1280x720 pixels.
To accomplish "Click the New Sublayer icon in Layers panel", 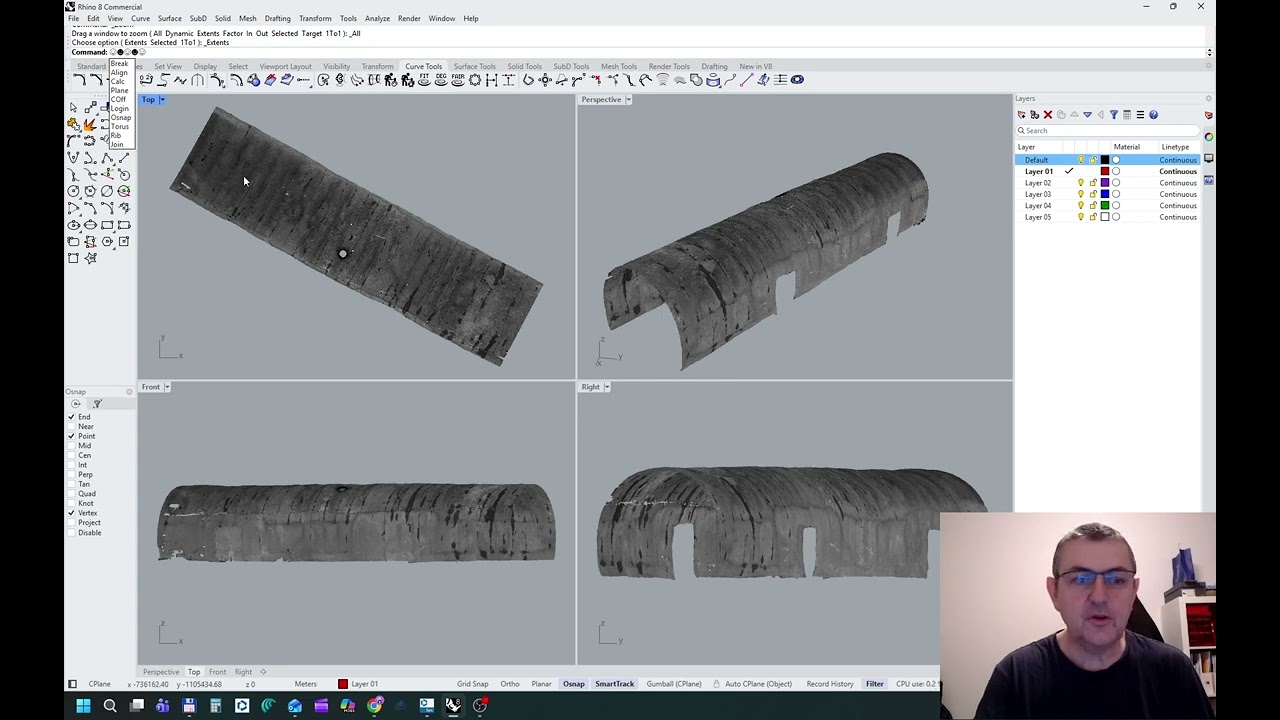I will (1034, 115).
